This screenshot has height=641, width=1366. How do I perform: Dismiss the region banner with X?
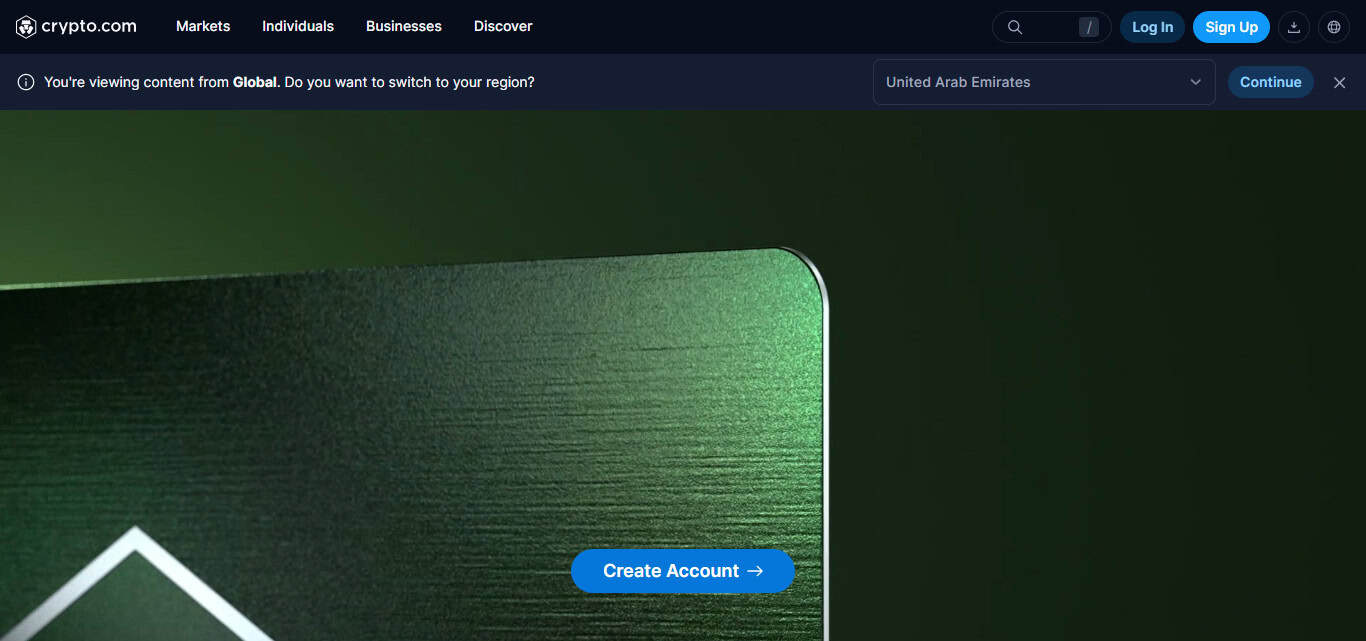[x=1340, y=82]
